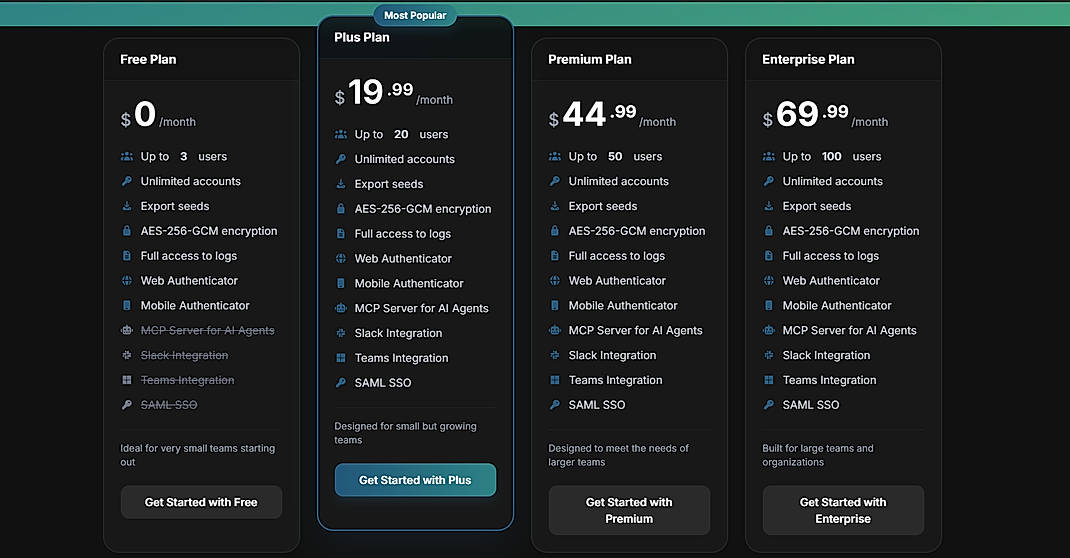Click Get Started with Premium button
This screenshot has width=1070, height=558.
[629, 510]
